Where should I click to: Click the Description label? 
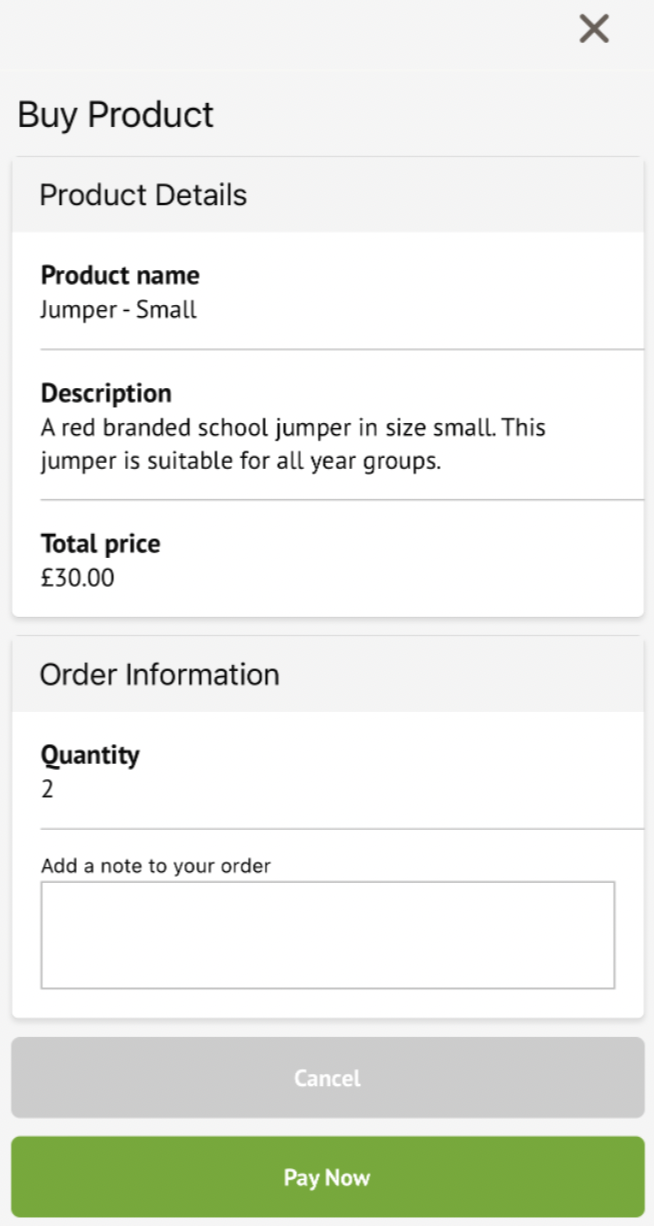106,393
